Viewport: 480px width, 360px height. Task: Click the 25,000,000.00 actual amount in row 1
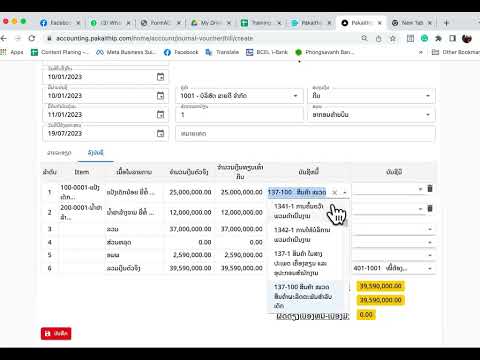tap(190, 192)
